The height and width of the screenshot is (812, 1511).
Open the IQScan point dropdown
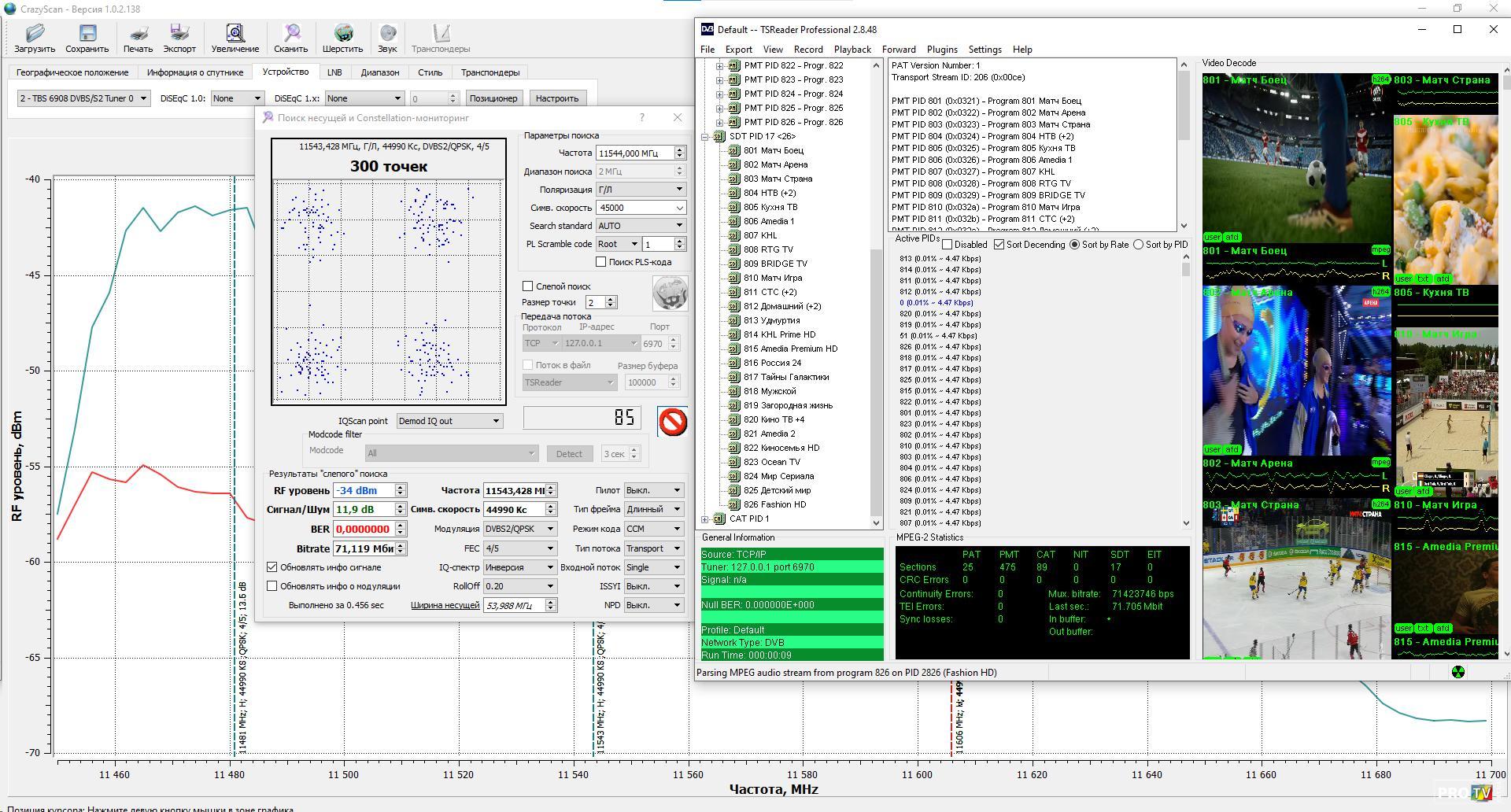(x=449, y=421)
